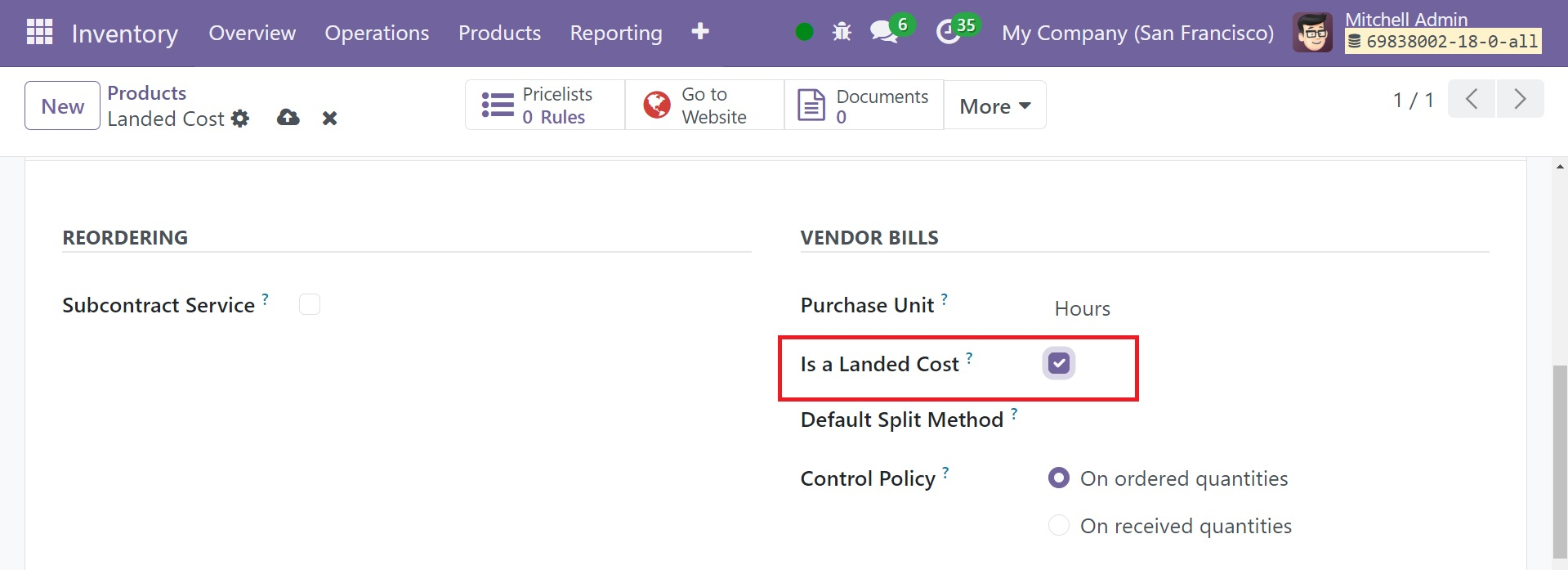Image resolution: width=1568 pixels, height=570 pixels.
Task: Discard changes with the X icon
Action: 329,119
